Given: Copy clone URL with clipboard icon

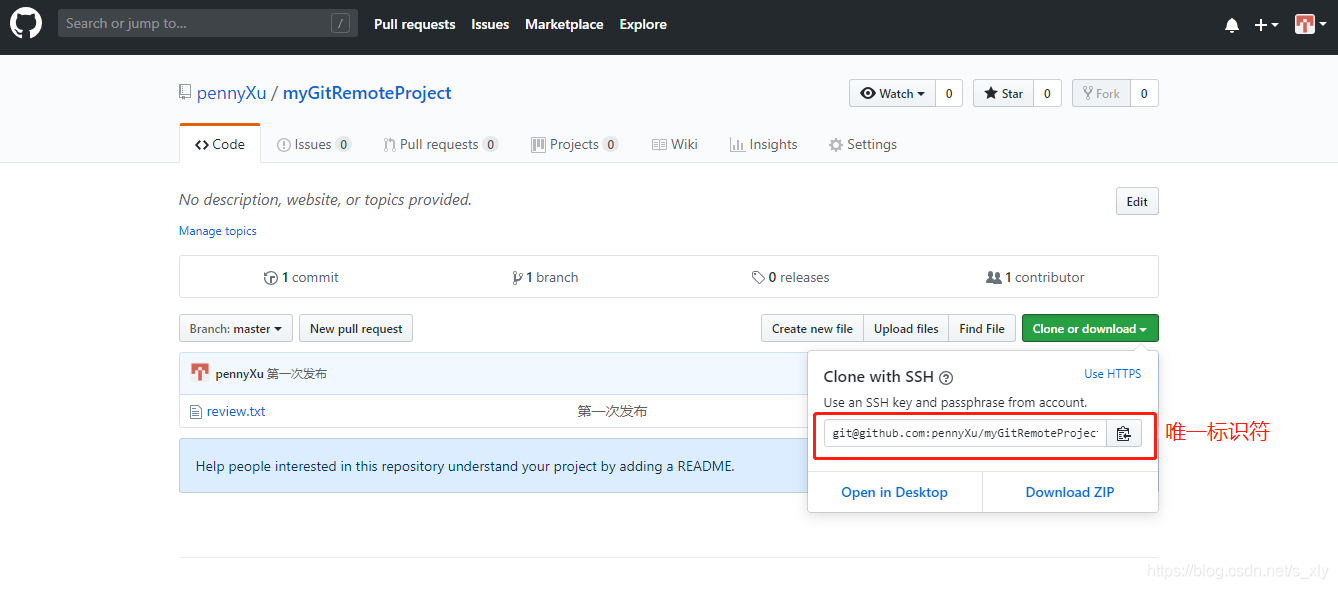Looking at the screenshot, I should point(1124,433).
